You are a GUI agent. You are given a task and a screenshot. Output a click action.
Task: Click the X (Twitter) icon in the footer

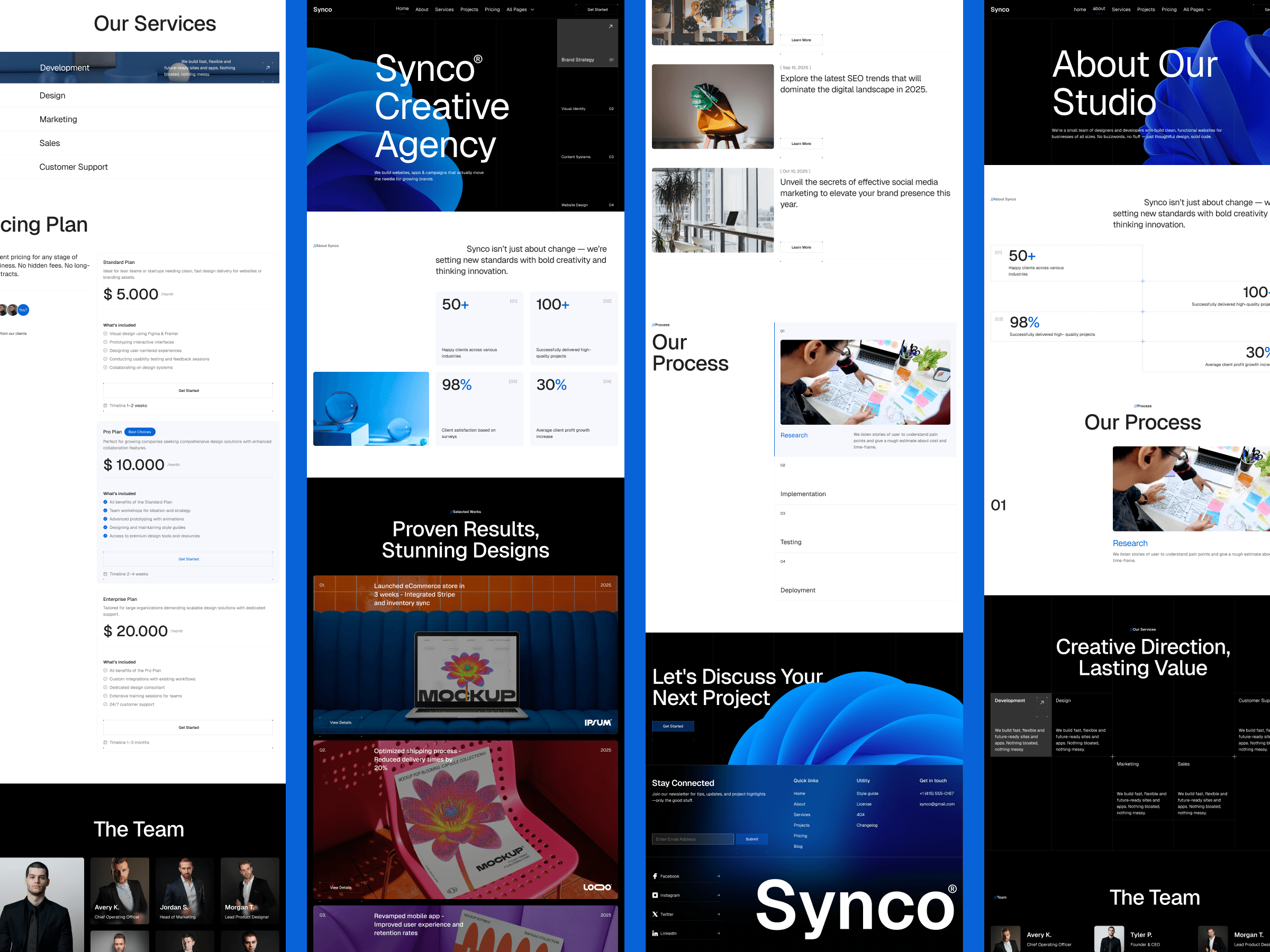(655, 913)
